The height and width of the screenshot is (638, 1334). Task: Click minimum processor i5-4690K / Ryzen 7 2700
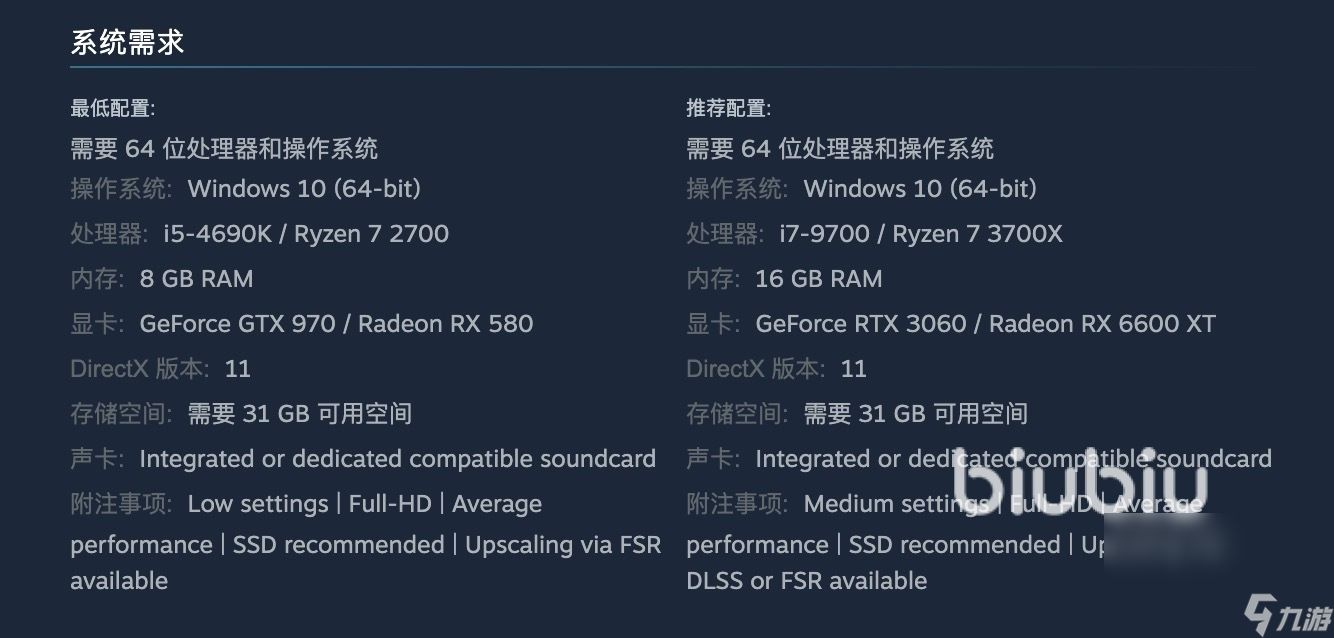pos(306,234)
